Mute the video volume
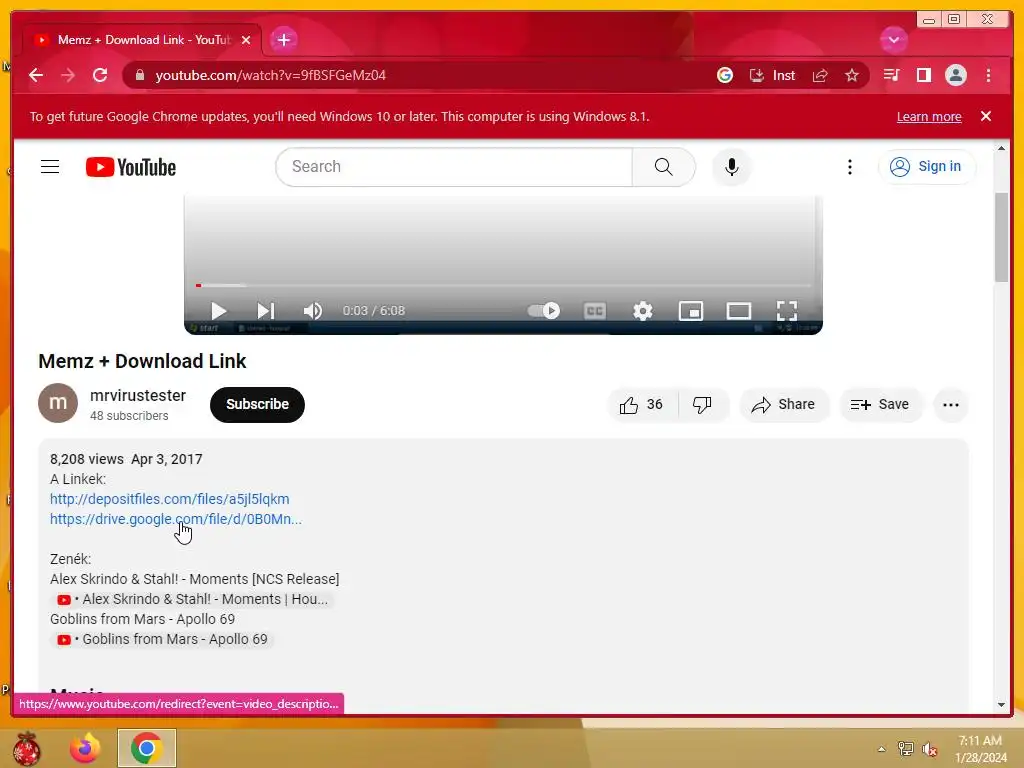 313,311
